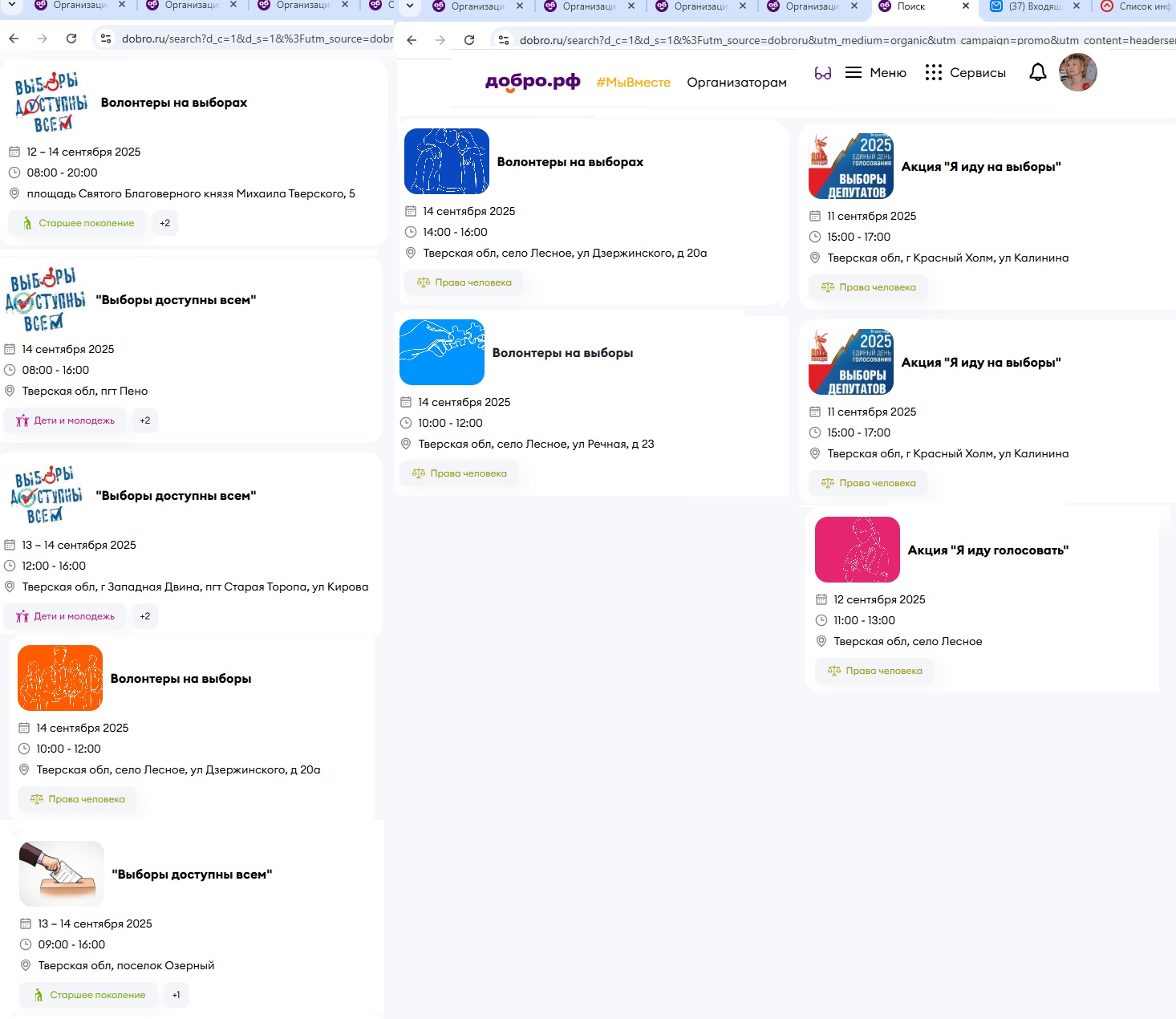The width and height of the screenshot is (1176, 1019).
Task: Expand +2 tags on площадь Михаила Тверского card
Action: click(x=165, y=223)
